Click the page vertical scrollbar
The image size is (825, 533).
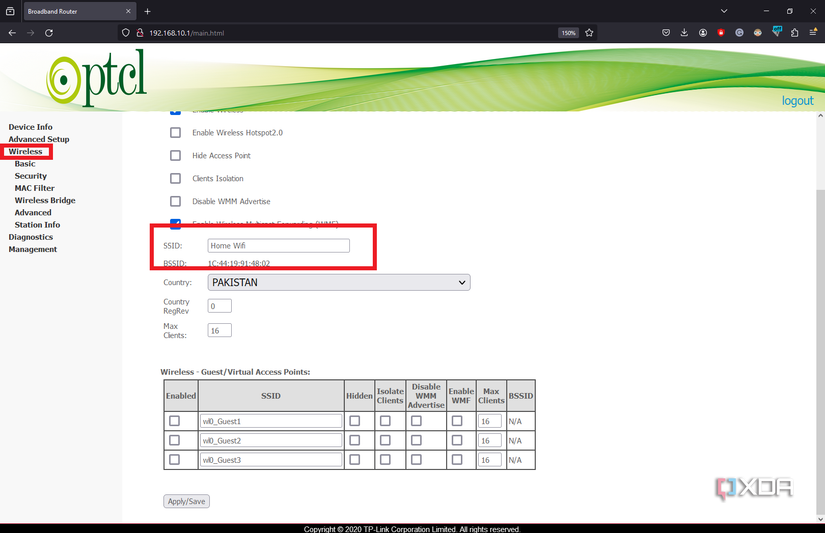820,353
